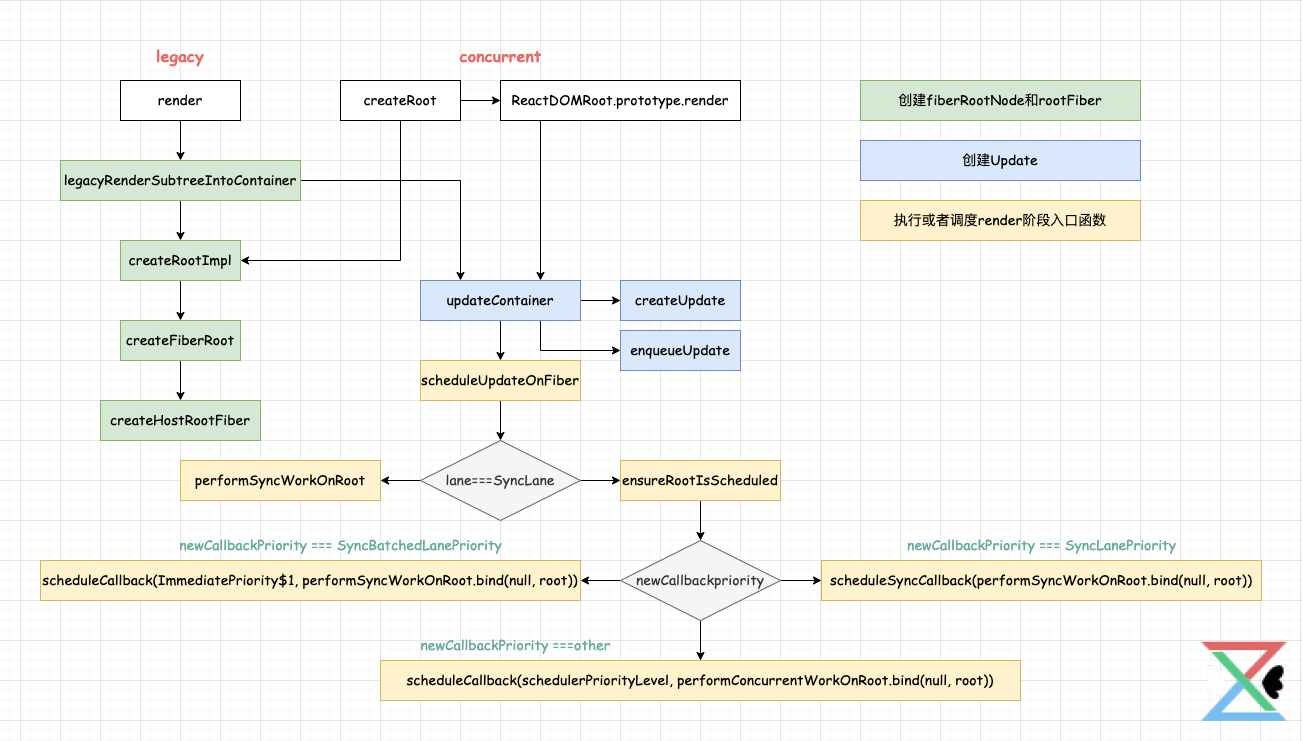Click the createHostRootFiber box

180,421
